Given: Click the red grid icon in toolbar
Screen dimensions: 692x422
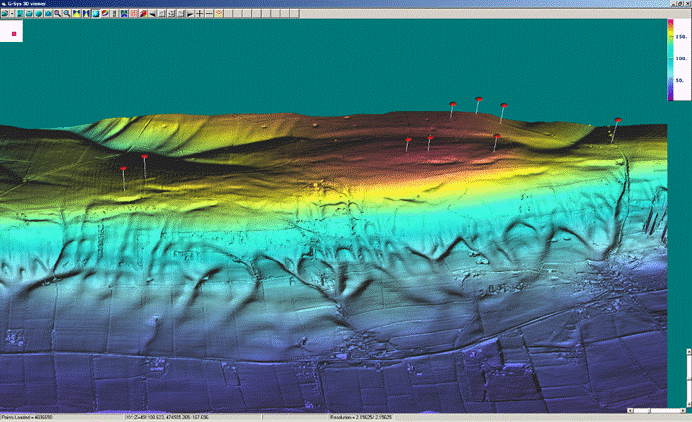Looking at the screenshot, I should point(133,15).
